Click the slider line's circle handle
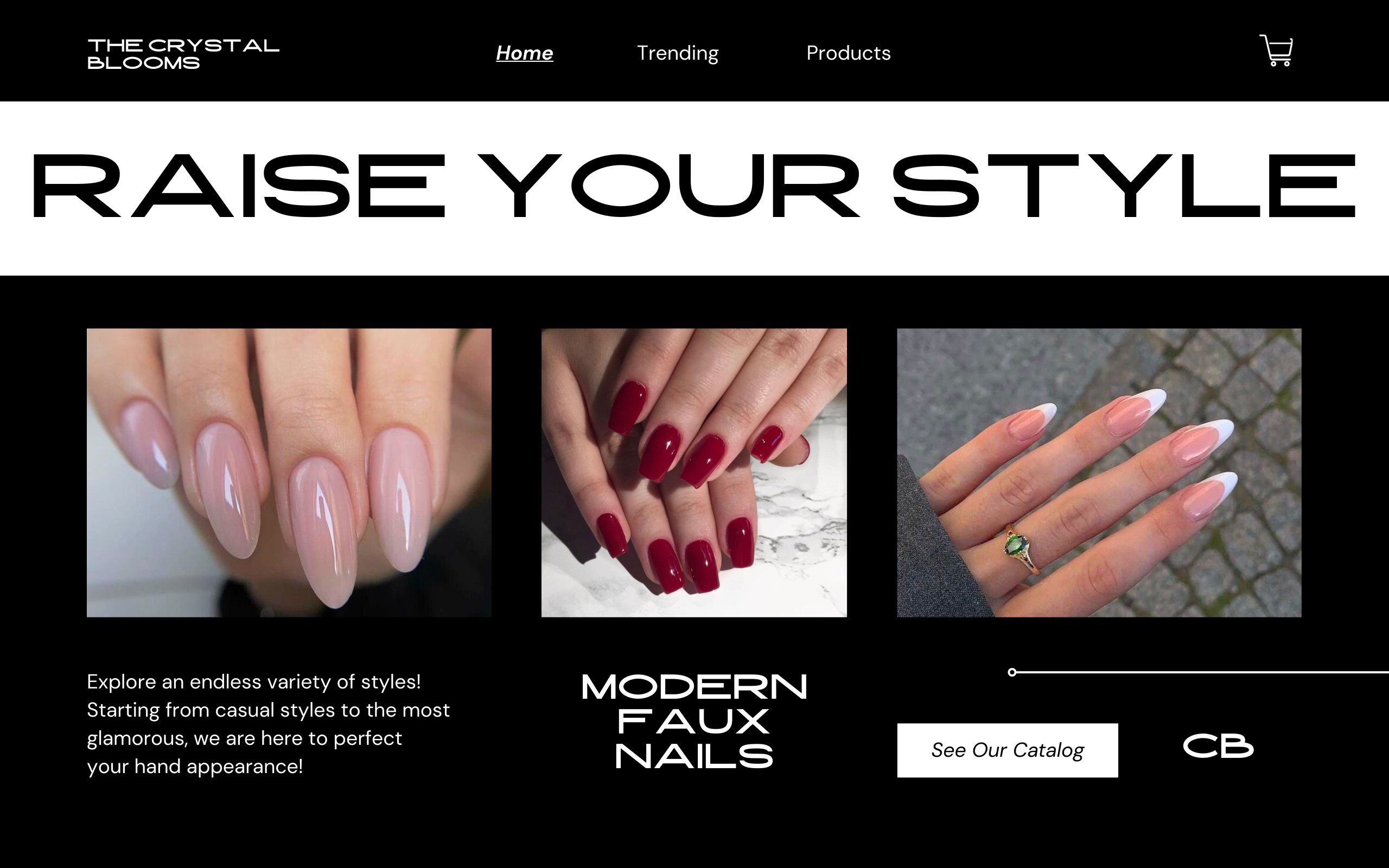The height and width of the screenshot is (868, 1389). point(1012,672)
